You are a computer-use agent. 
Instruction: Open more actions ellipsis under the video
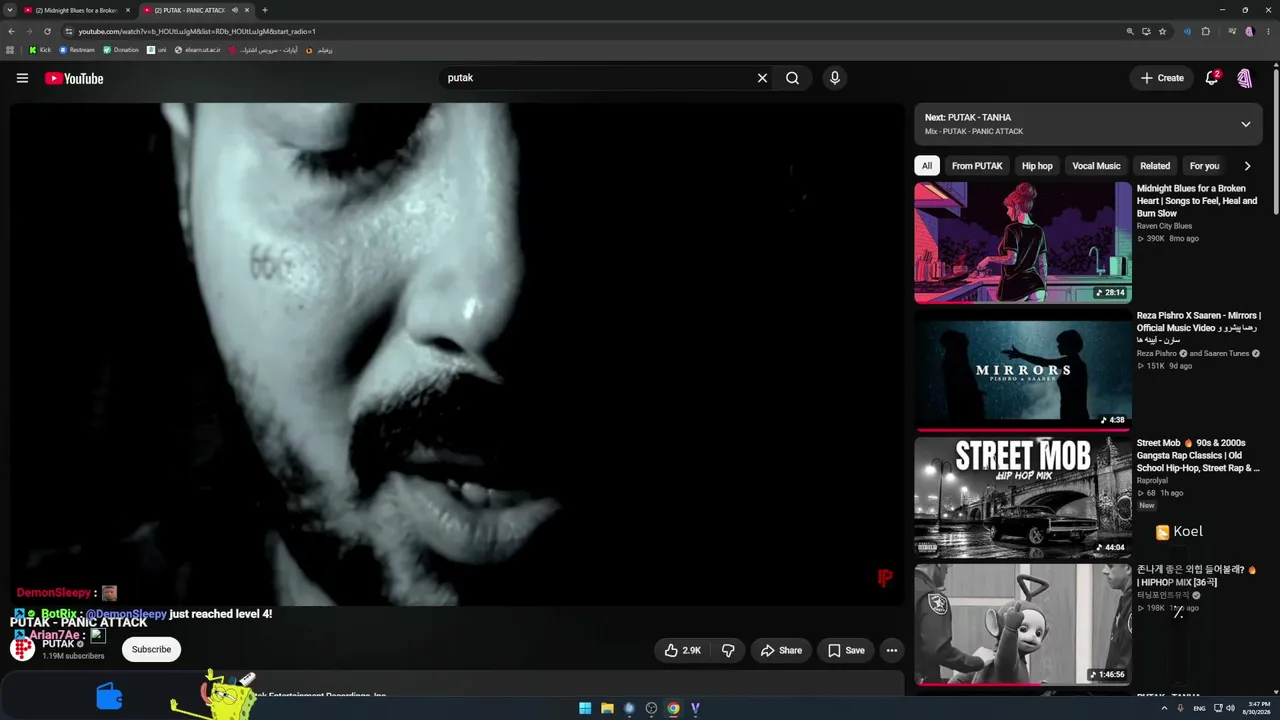point(892,650)
